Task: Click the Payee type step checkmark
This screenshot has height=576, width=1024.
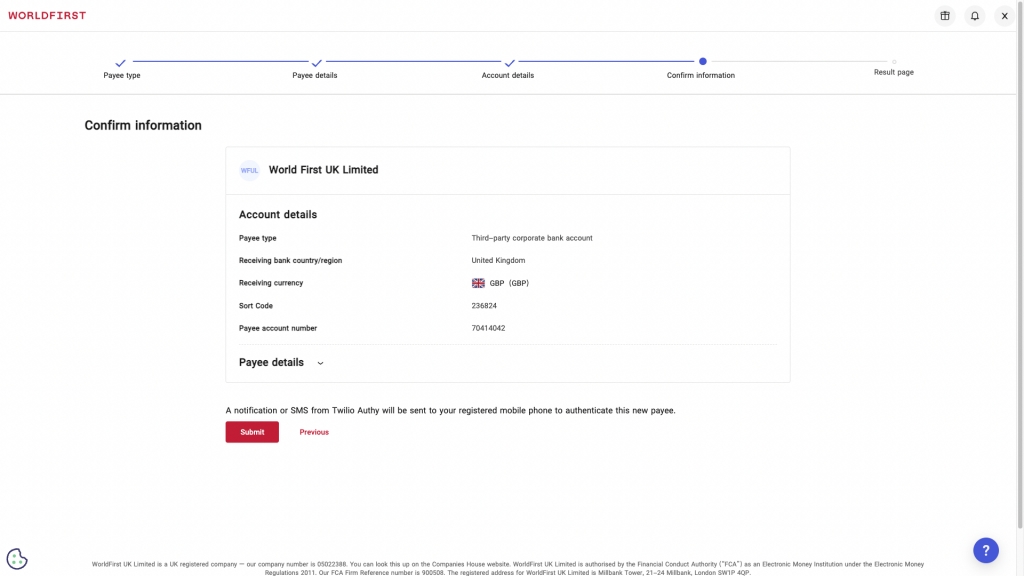Action: point(121,60)
